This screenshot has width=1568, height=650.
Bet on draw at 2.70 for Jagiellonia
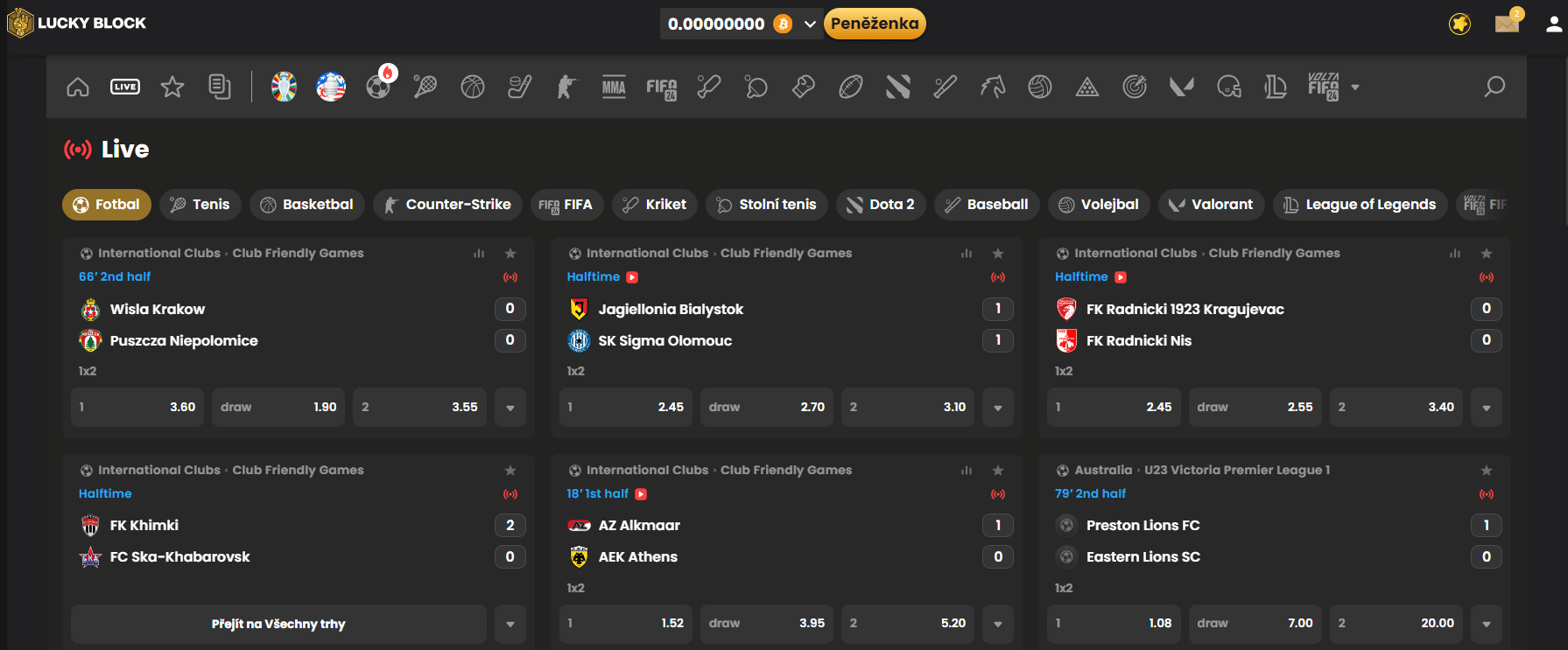767,408
